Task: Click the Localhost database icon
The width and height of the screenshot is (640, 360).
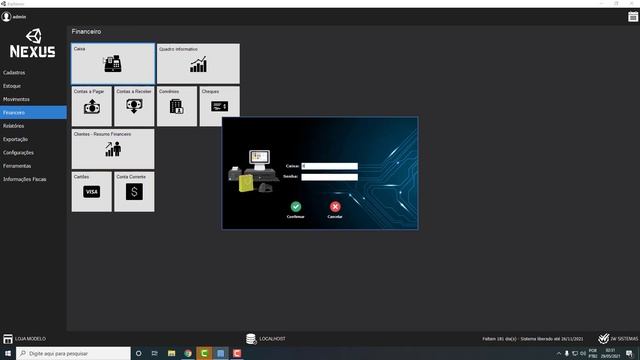Action: (x=251, y=339)
